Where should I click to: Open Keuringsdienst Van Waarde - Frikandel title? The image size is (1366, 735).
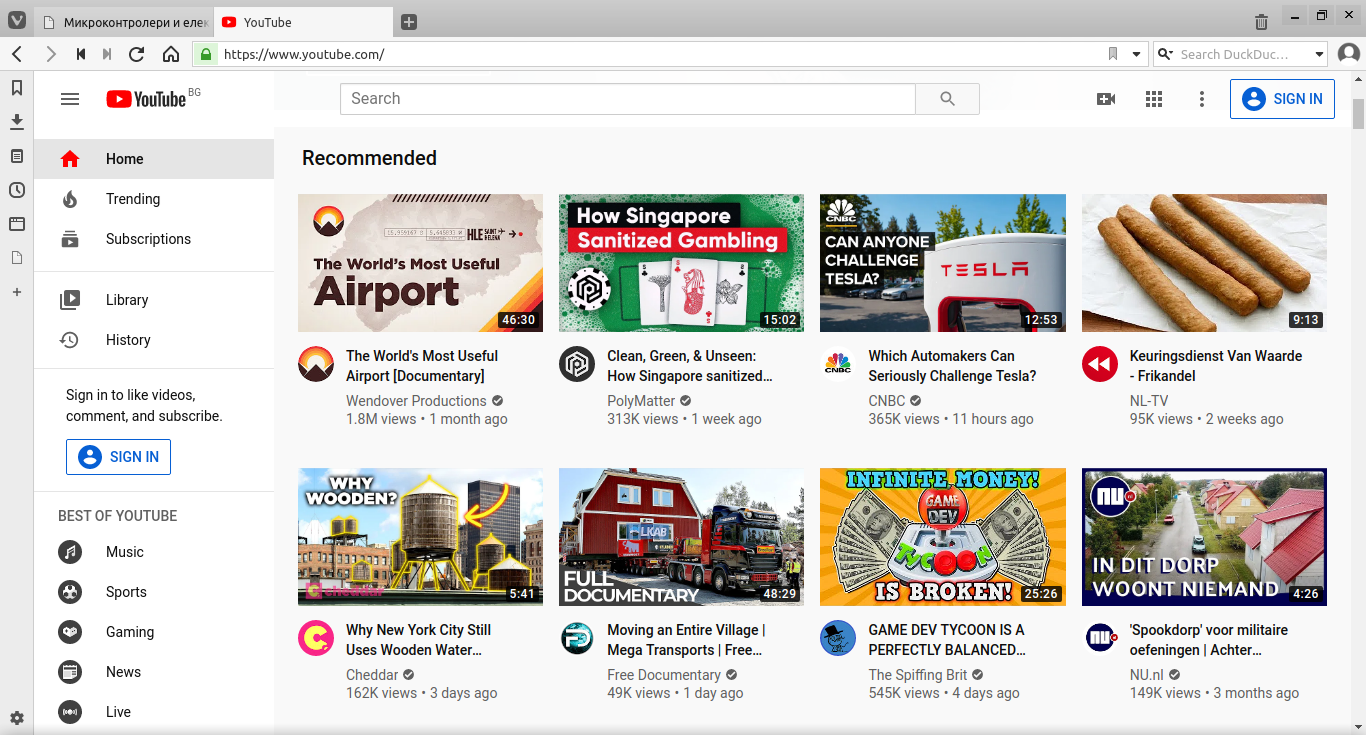(x=1216, y=366)
